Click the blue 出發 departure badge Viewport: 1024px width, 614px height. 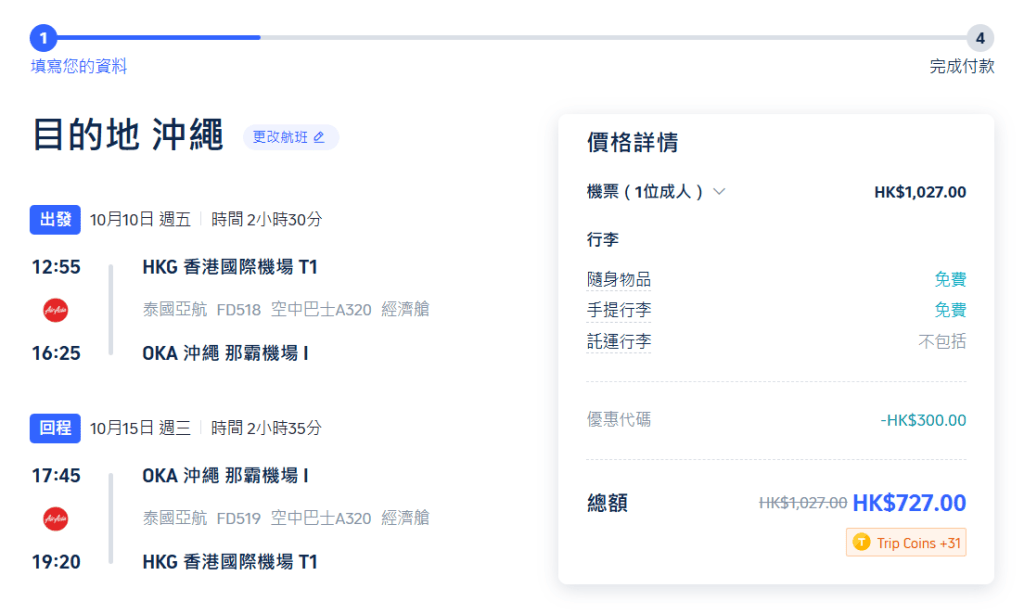(55, 220)
